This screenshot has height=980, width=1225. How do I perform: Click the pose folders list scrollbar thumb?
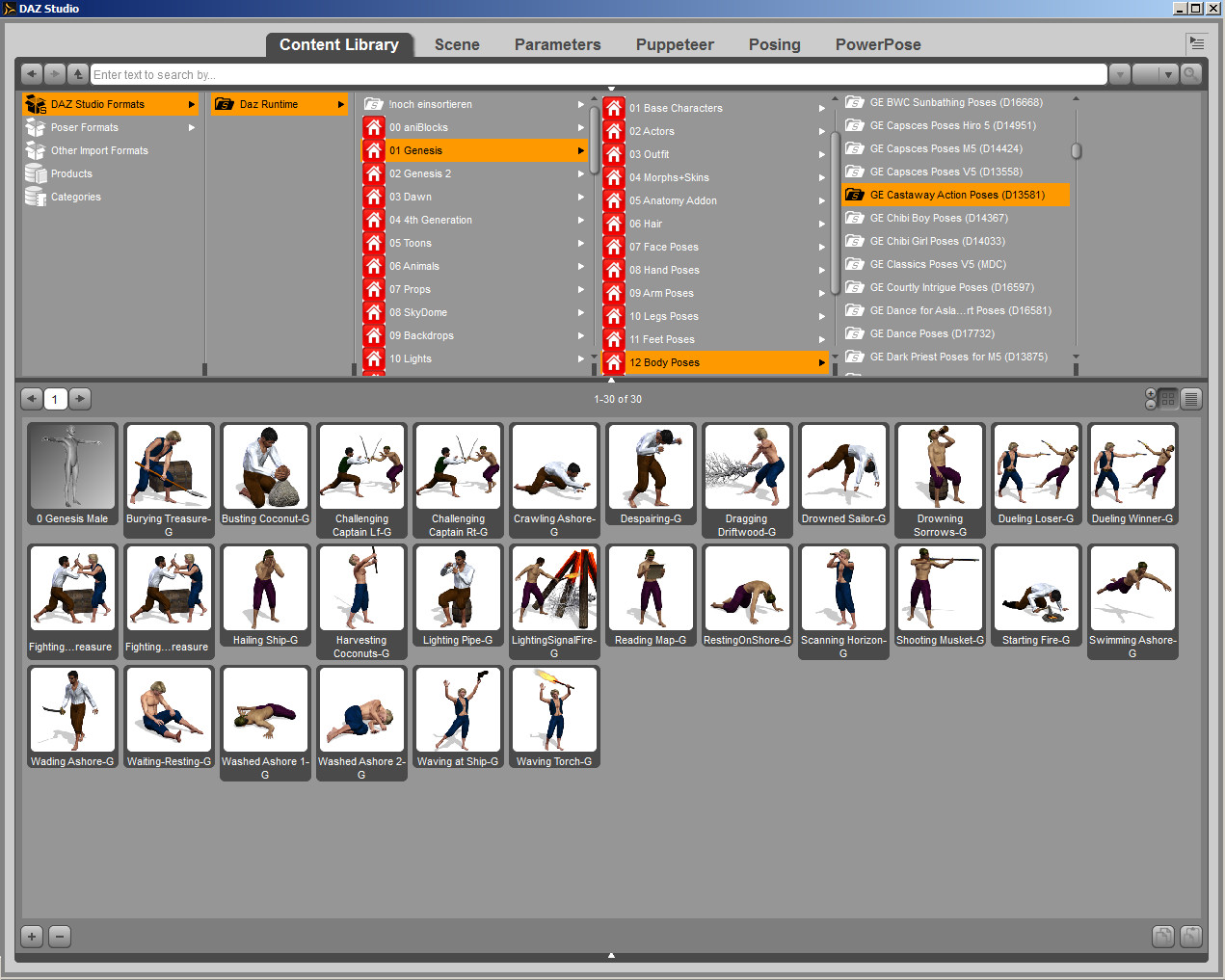1077,150
